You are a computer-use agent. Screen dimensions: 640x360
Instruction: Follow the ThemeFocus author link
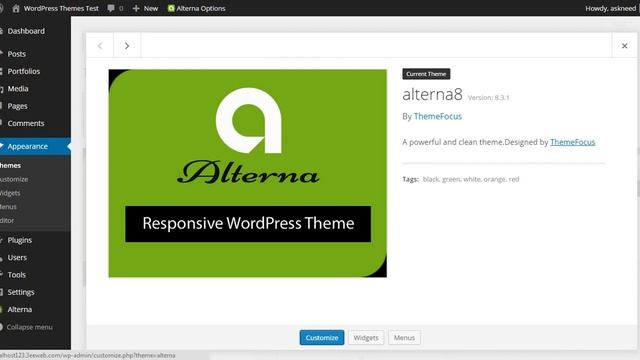pyautogui.click(x=438, y=116)
